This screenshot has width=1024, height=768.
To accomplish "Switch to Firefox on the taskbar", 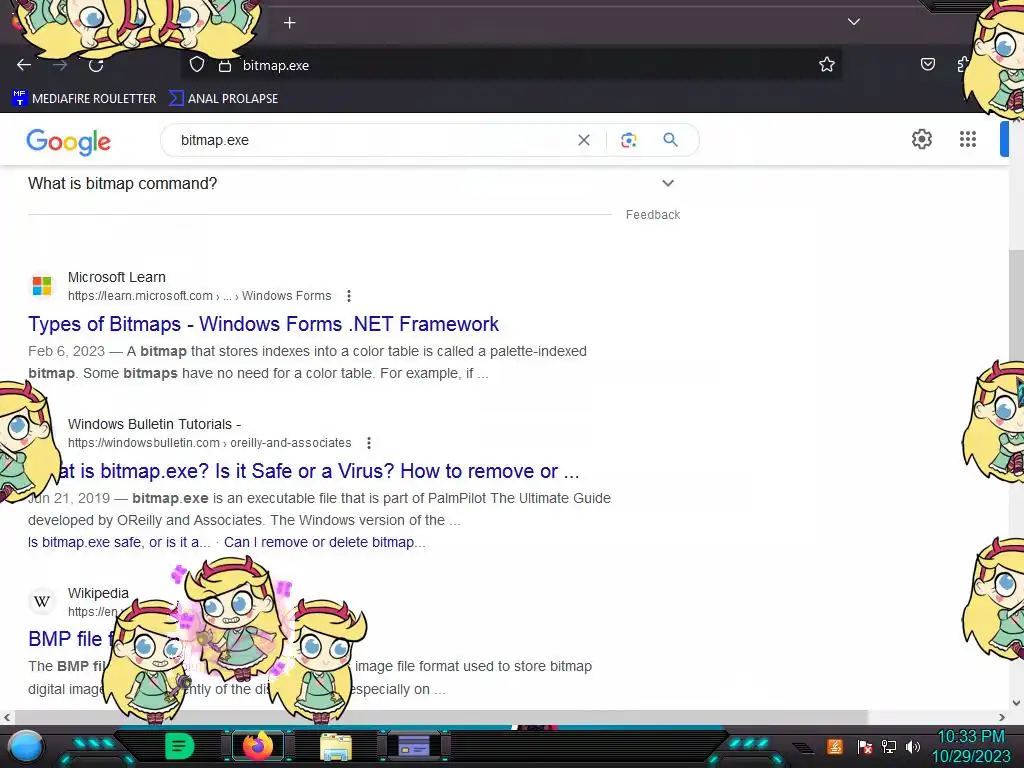I will pos(258,746).
